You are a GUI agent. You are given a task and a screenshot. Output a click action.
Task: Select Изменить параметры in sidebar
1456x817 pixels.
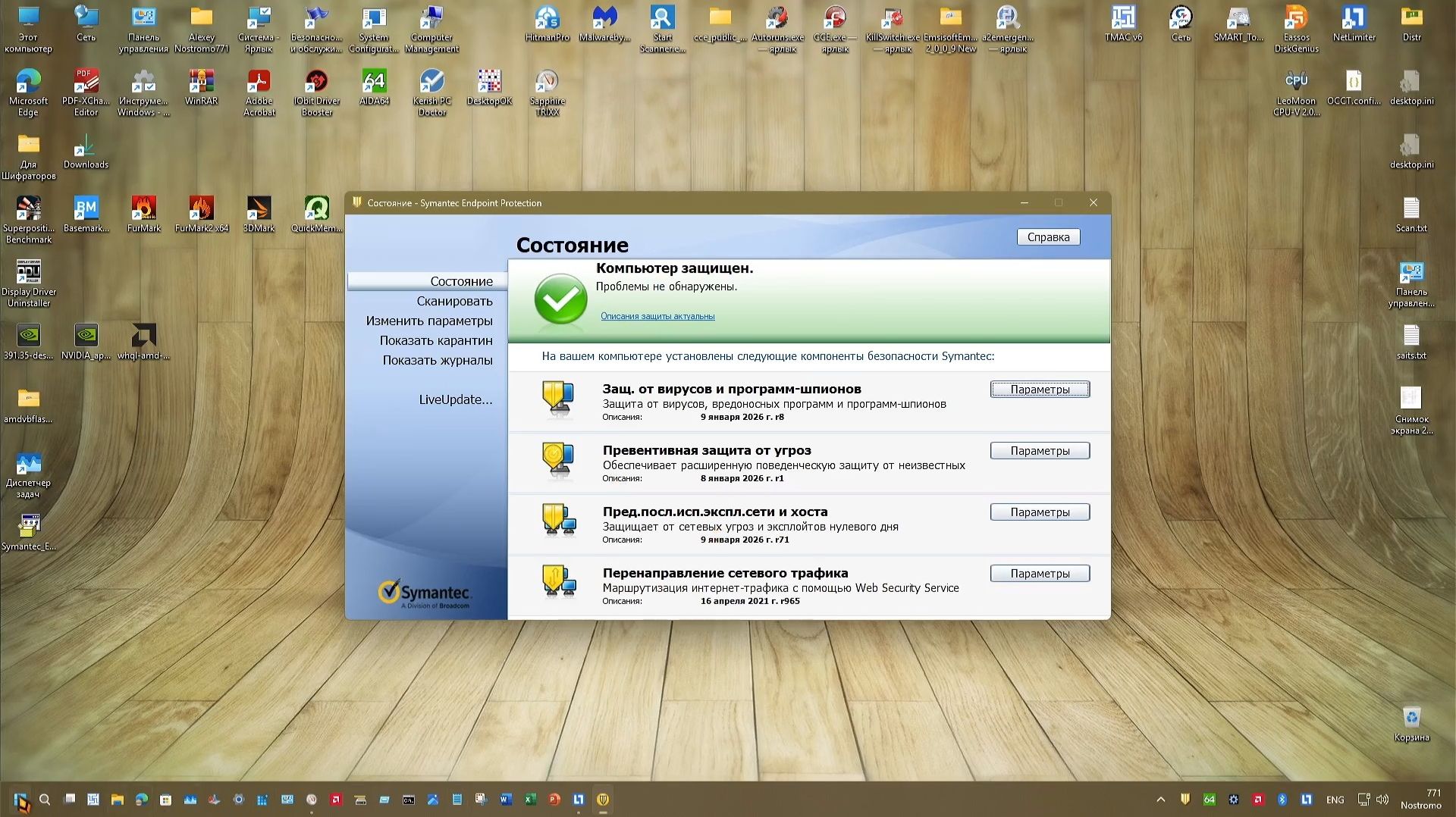[x=429, y=321]
